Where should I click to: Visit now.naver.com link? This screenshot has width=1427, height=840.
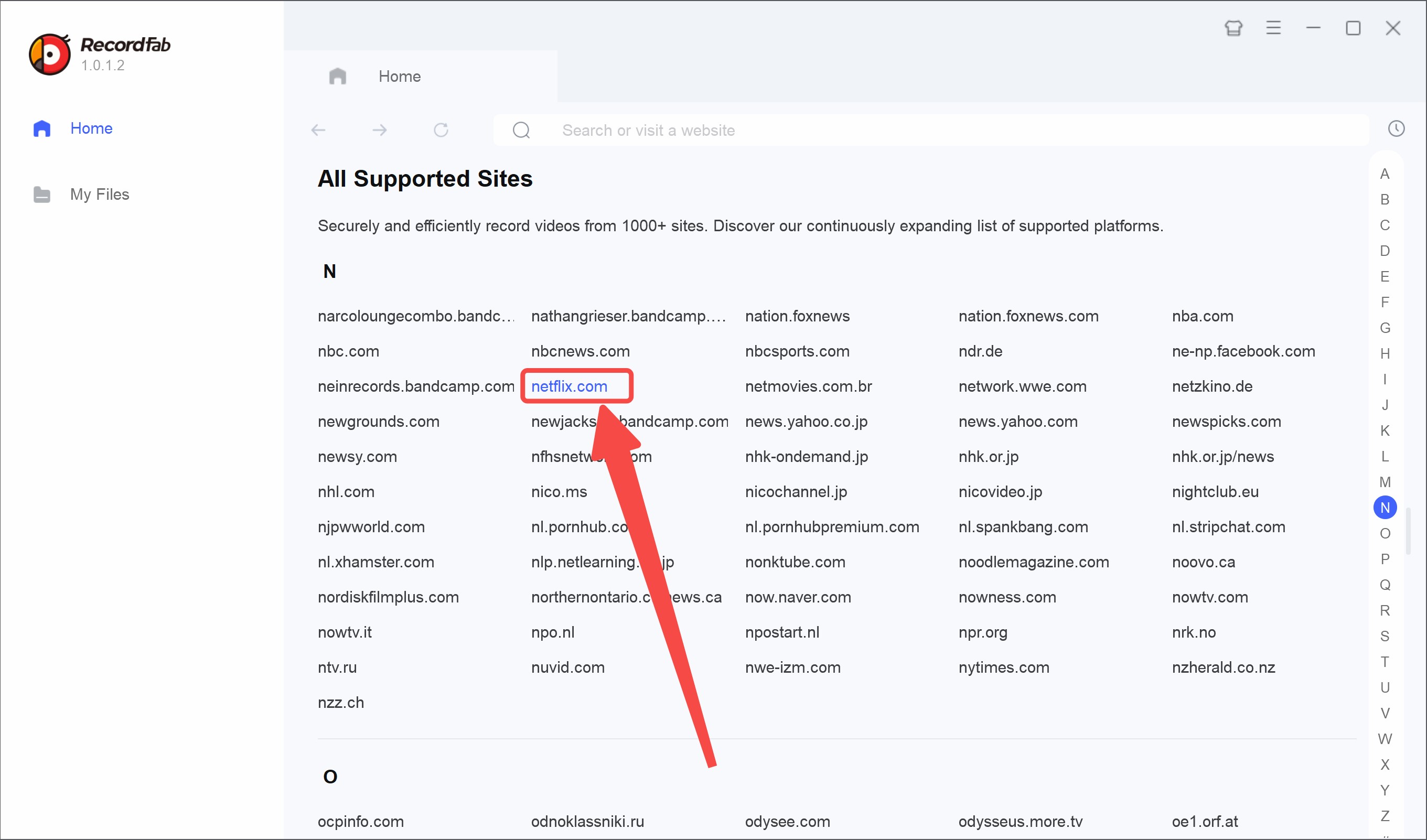tap(798, 597)
